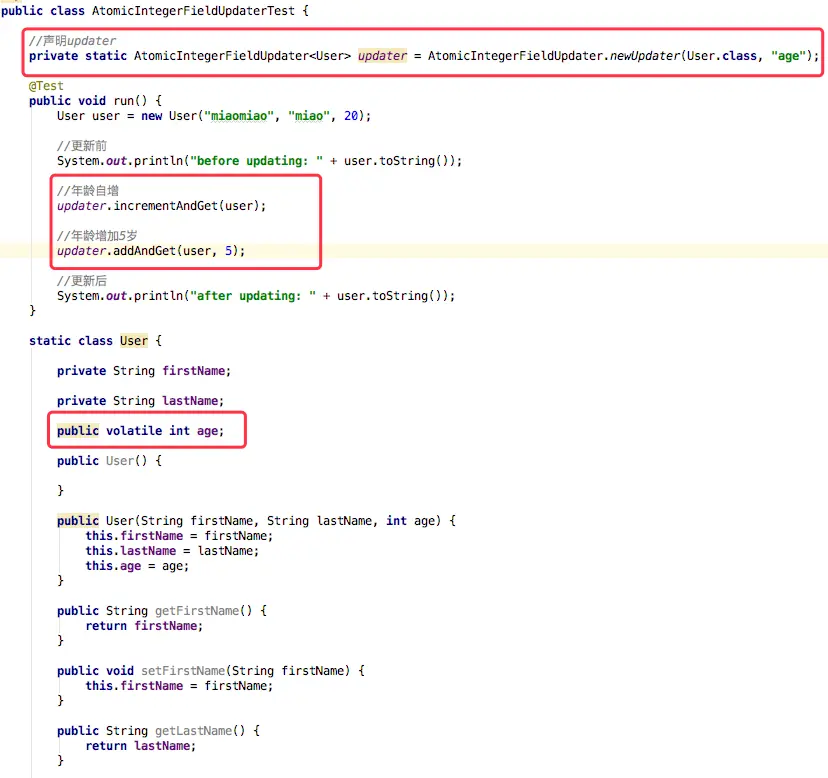
Task: Click the "age" string literal in newUpdater
Action: pos(788,55)
